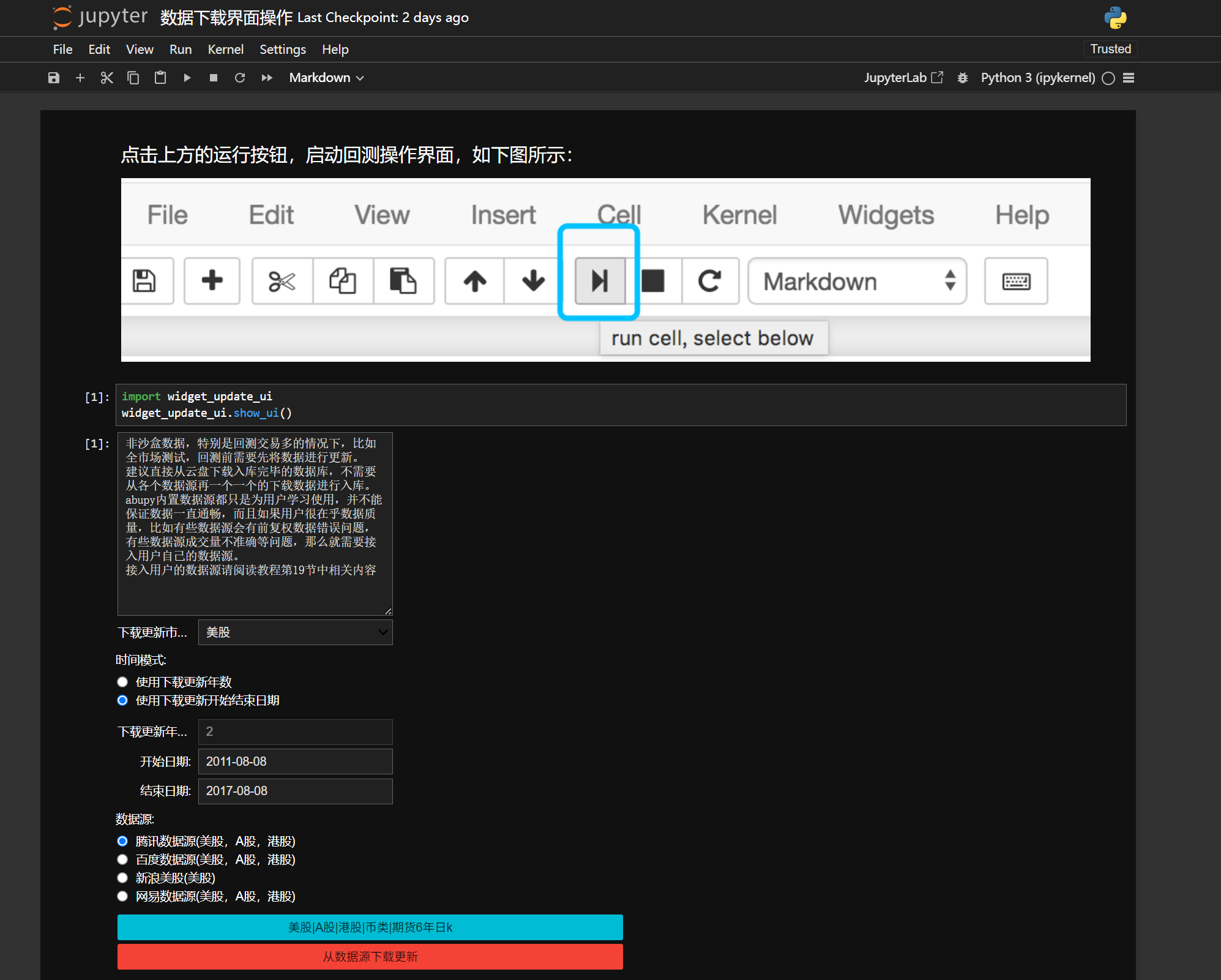Enable debugger bug icon
The image size is (1221, 980).
tap(962, 78)
